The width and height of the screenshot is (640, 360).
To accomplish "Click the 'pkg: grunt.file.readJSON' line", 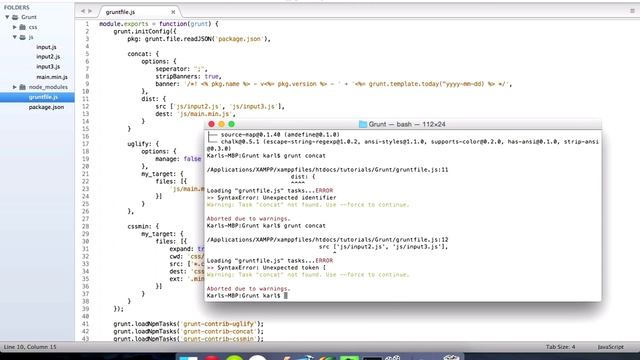I will coord(199,39).
